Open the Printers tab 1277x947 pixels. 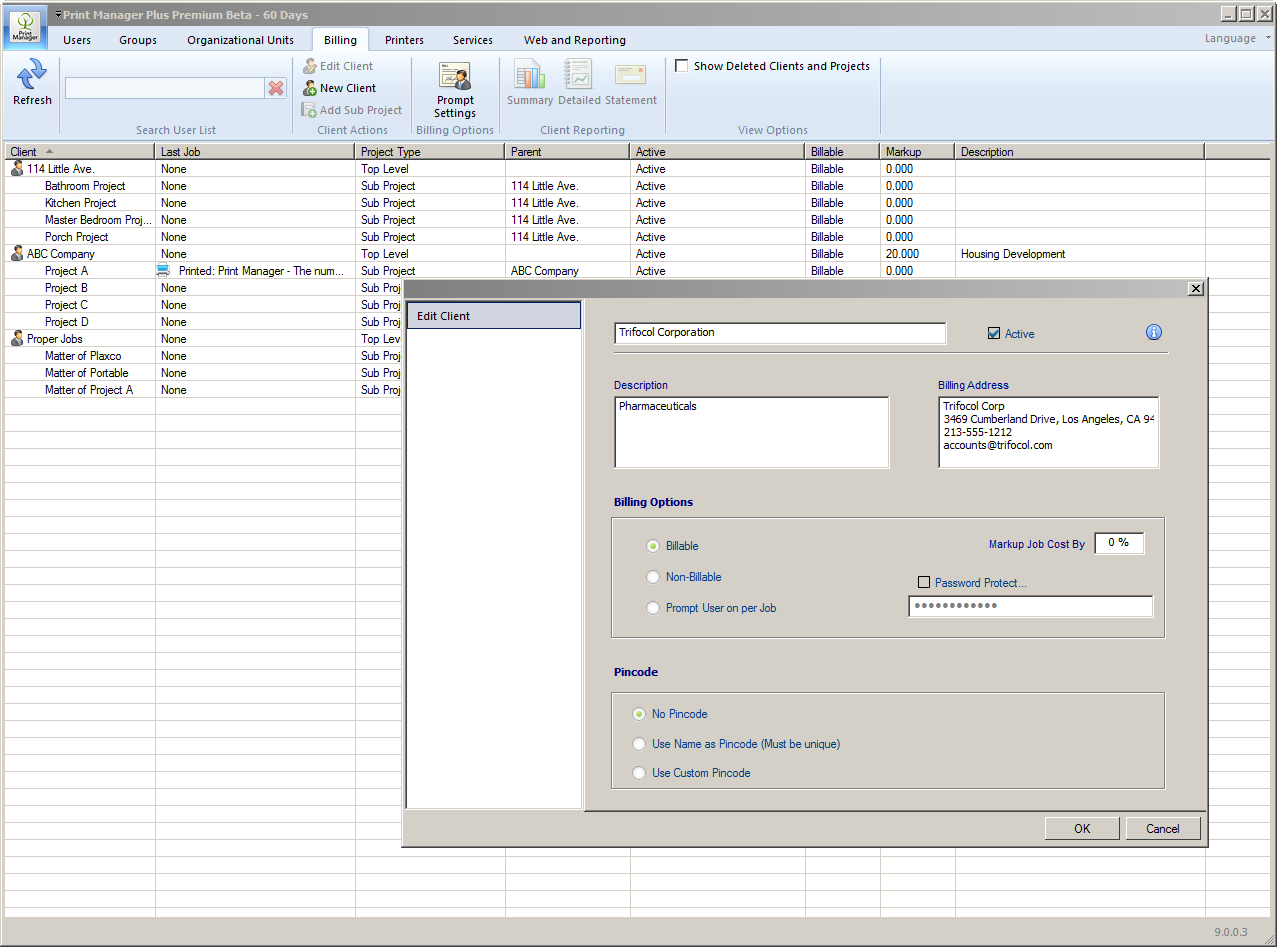(x=404, y=40)
